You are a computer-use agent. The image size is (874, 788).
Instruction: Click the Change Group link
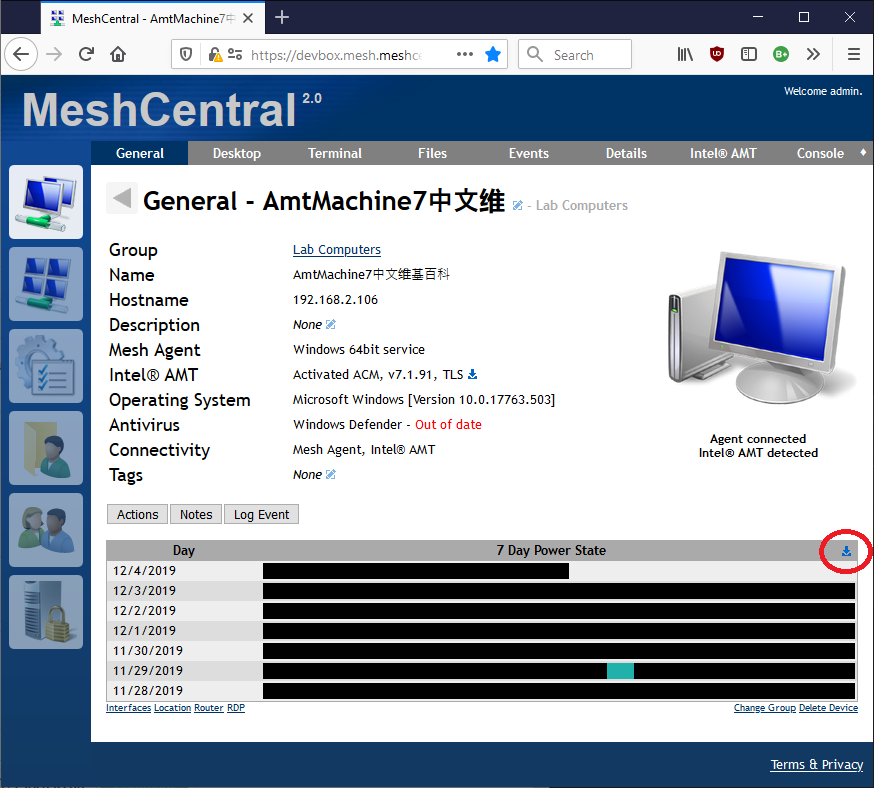(x=764, y=708)
